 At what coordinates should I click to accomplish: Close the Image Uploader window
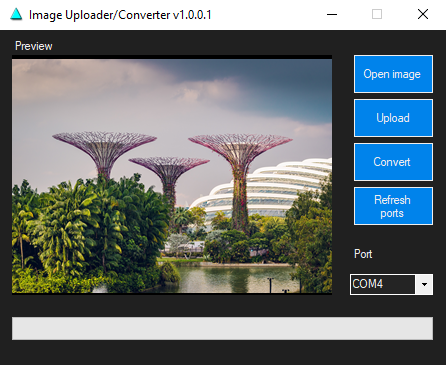pos(423,14)
